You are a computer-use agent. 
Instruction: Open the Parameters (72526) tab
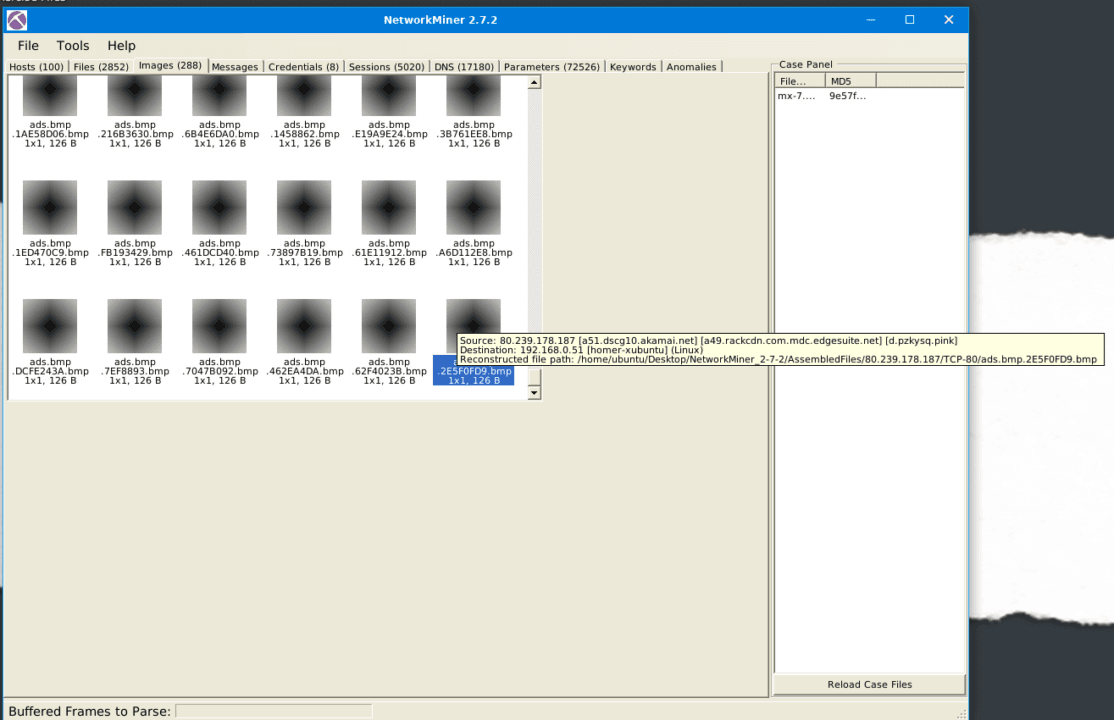(x=551, y=66)
